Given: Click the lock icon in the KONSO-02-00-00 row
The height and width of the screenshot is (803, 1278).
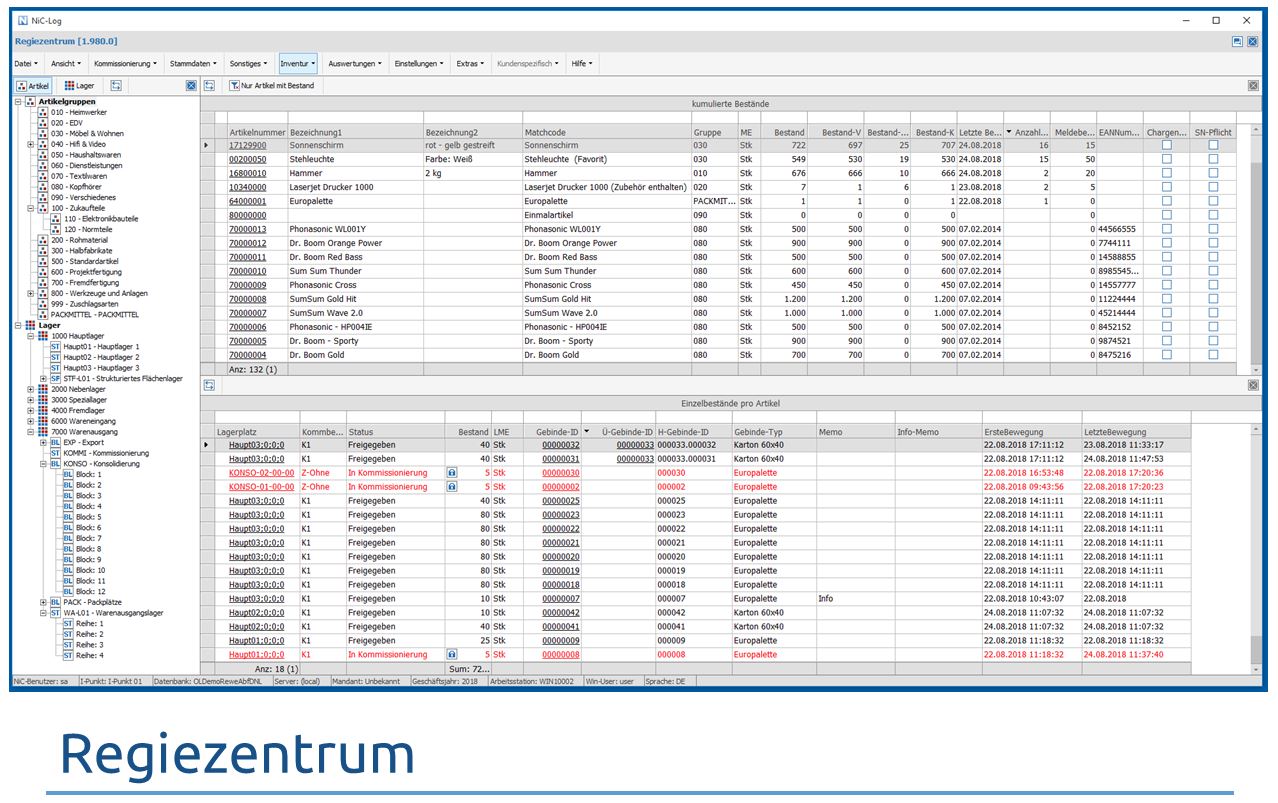Looking at the screenshot, I should 451,473.
